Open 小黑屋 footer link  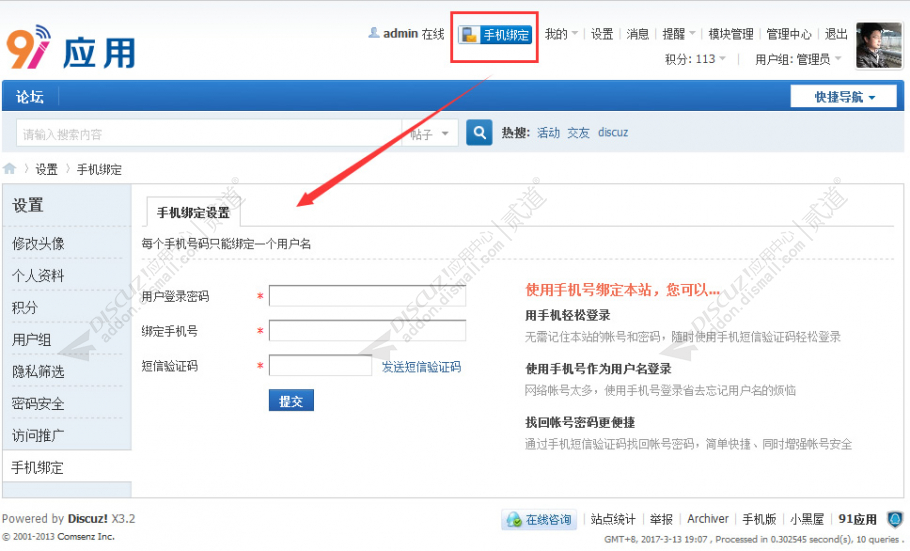(807, 519)
